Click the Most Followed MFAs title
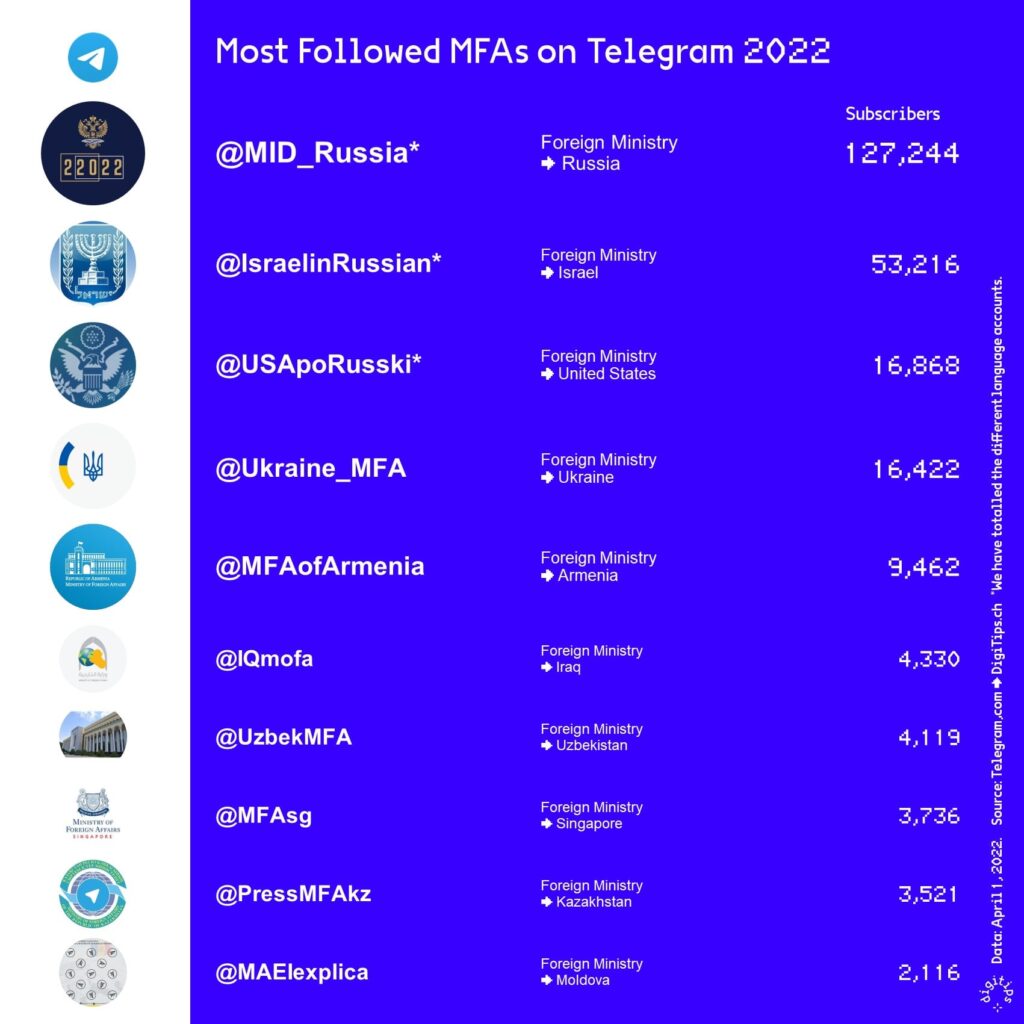 (523, 51)
